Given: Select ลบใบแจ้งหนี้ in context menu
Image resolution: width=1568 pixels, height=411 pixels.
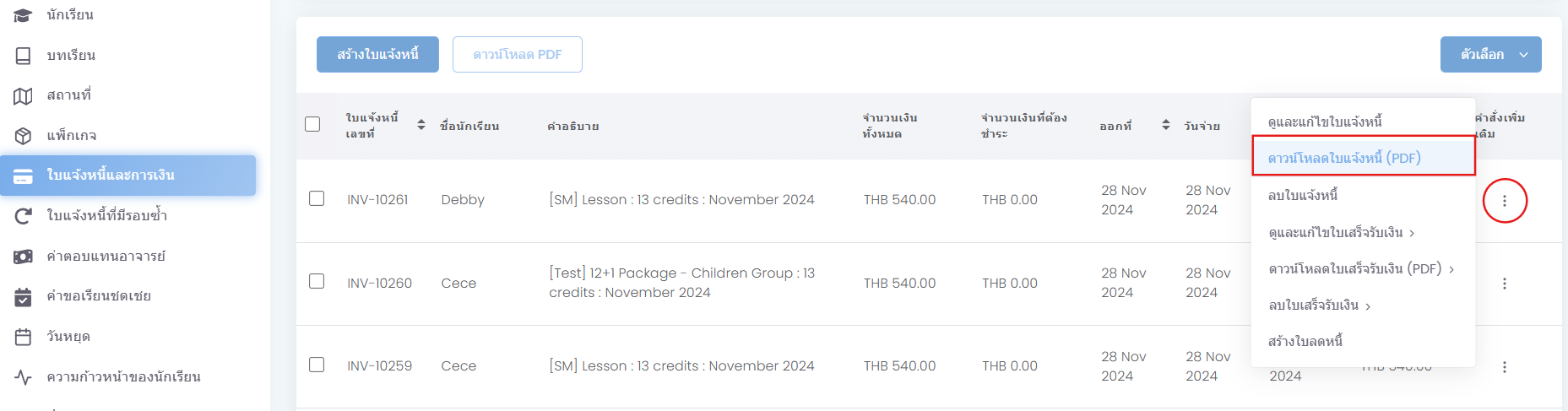Looking at the screenshot, I should [1303, 196].
